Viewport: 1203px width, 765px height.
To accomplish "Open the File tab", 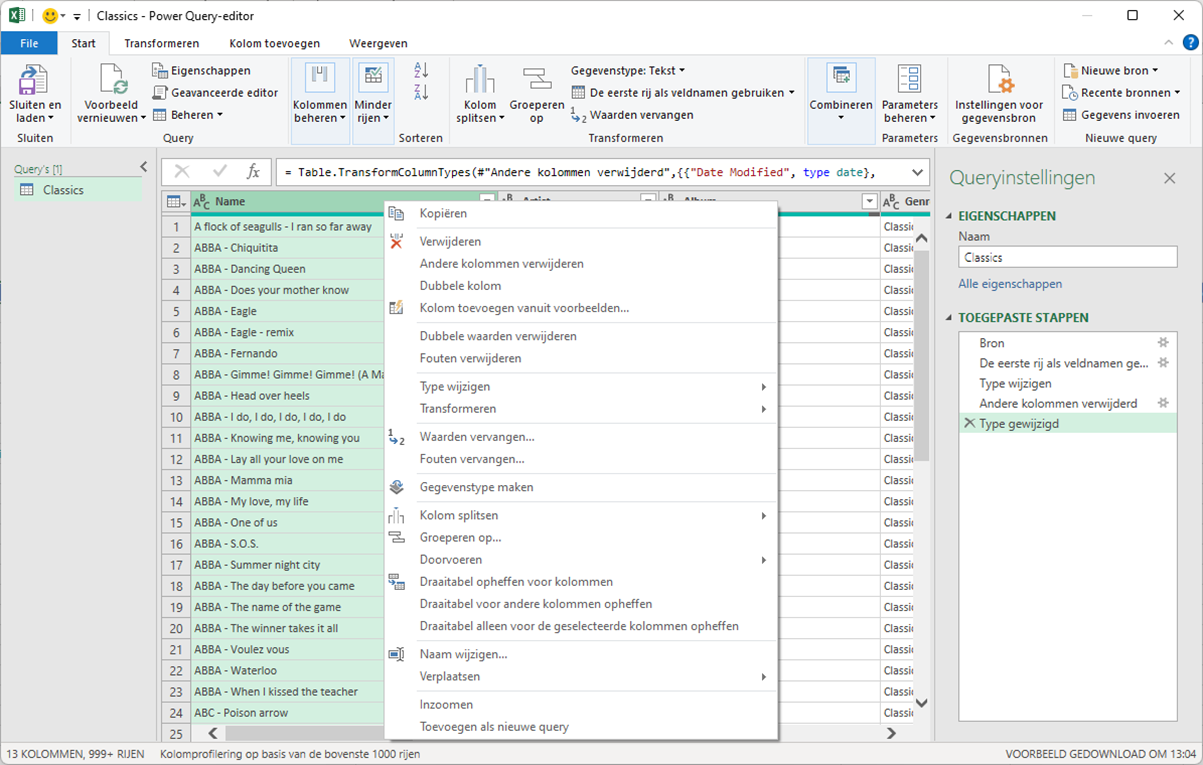I will click(29, 43).
